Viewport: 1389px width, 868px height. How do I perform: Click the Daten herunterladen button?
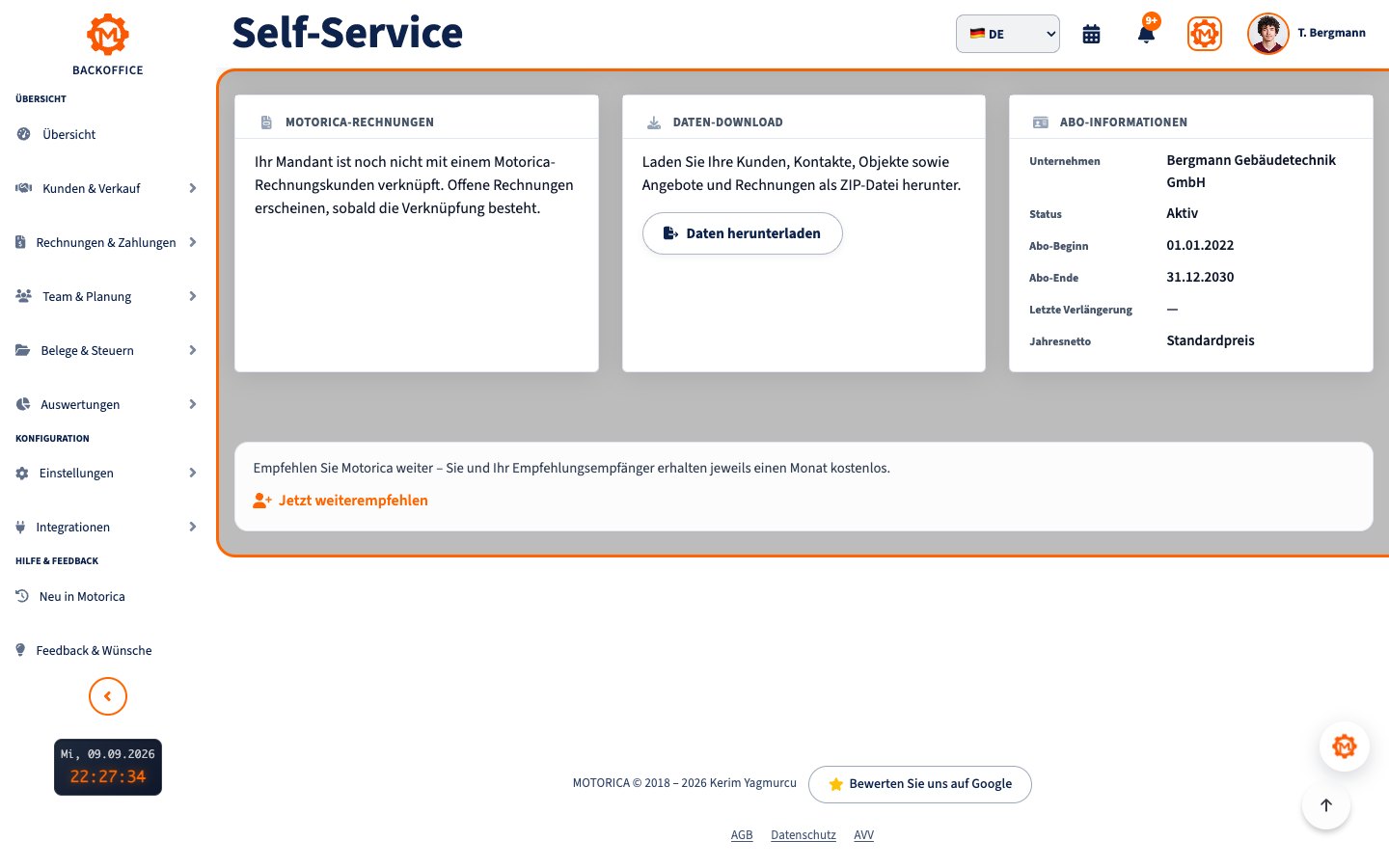click(x=743, y=233)
